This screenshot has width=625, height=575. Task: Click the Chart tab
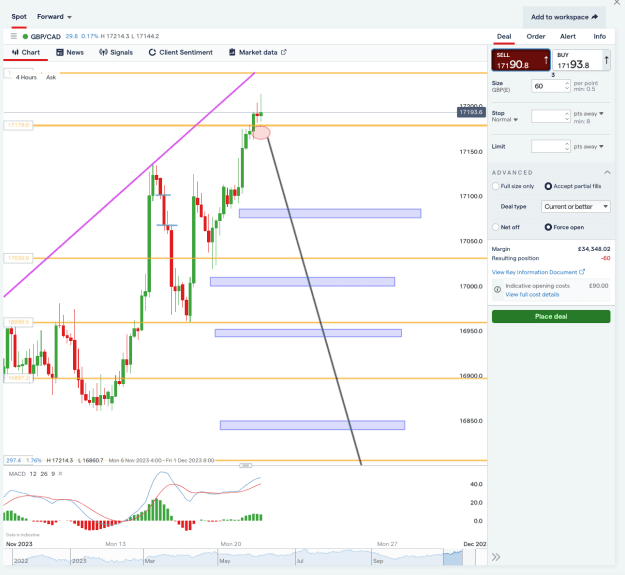point(26,53)
